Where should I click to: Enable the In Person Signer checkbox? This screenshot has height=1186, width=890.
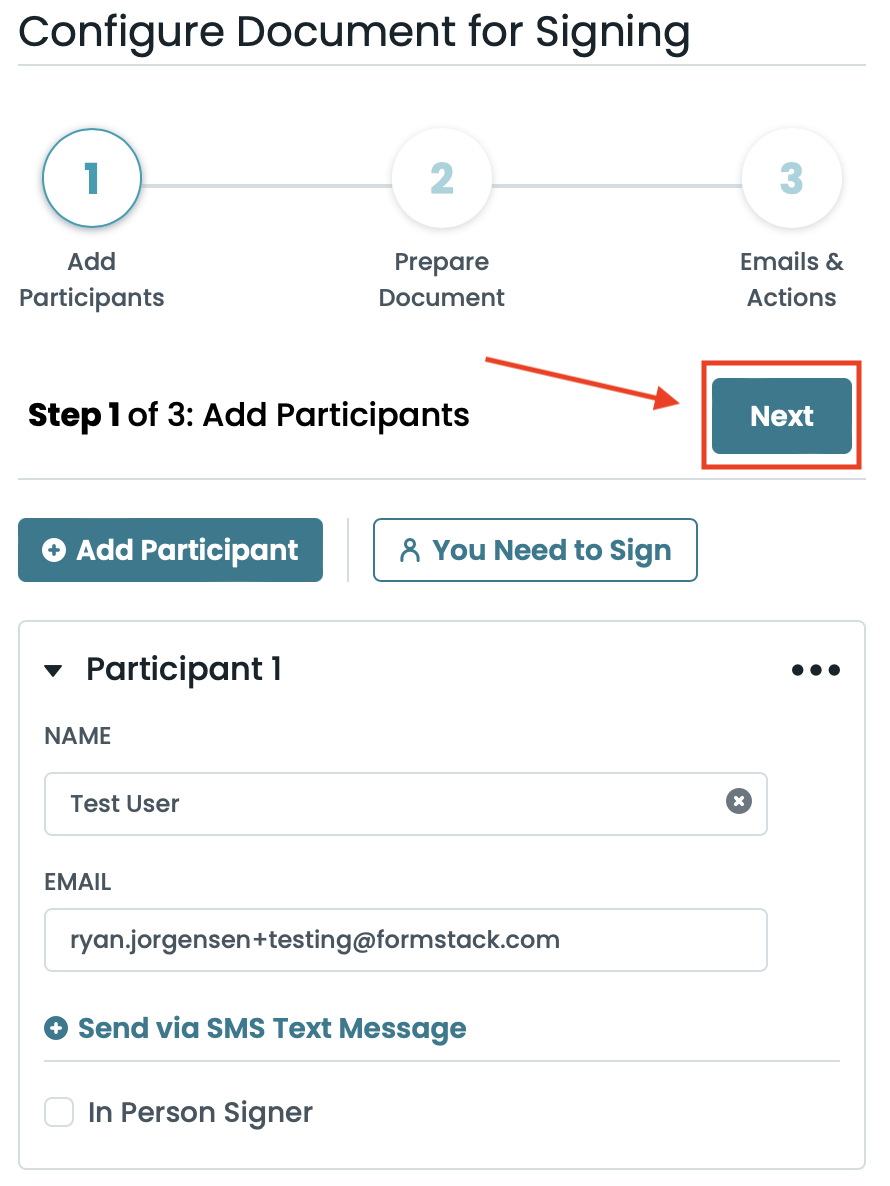60,1112
